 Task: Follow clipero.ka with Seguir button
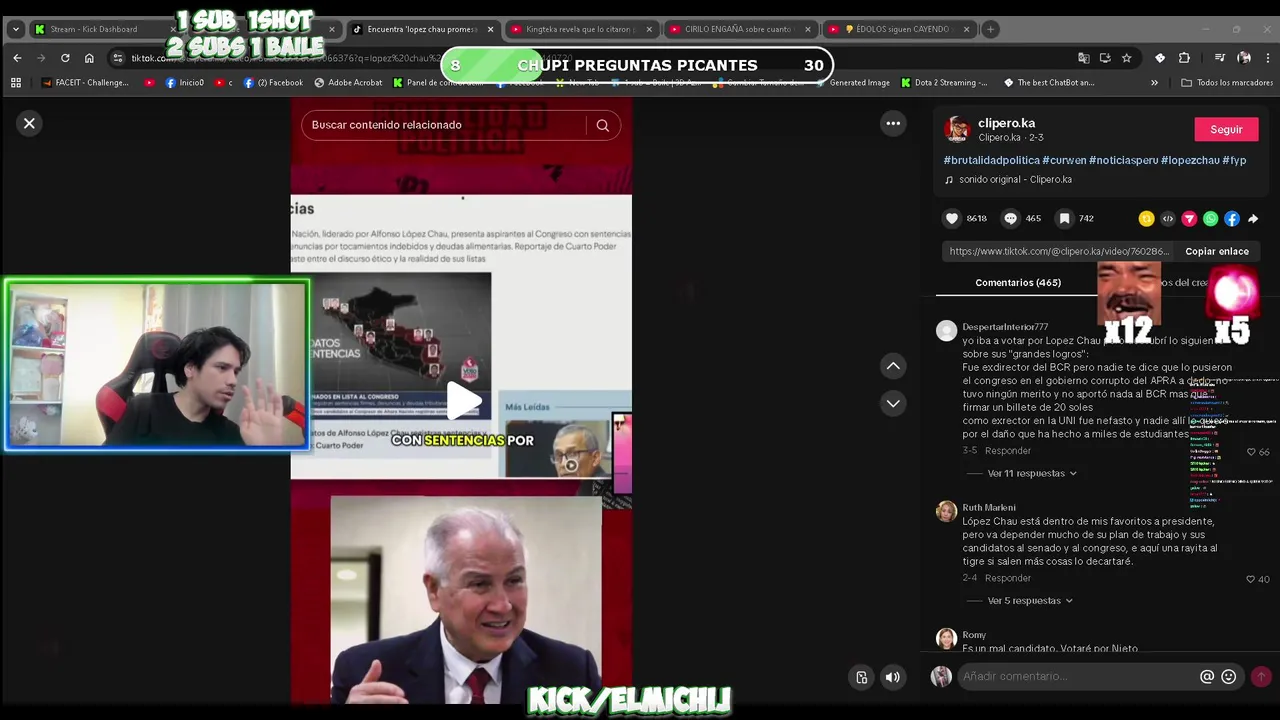(1226, 129)
